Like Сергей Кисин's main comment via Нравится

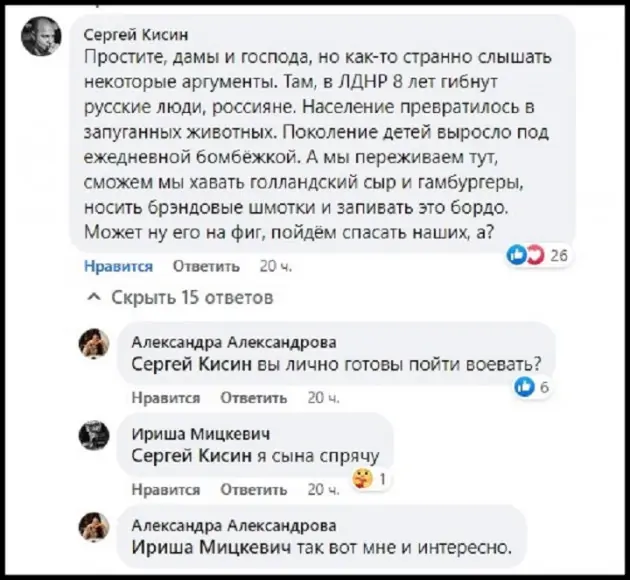(118, 267)
